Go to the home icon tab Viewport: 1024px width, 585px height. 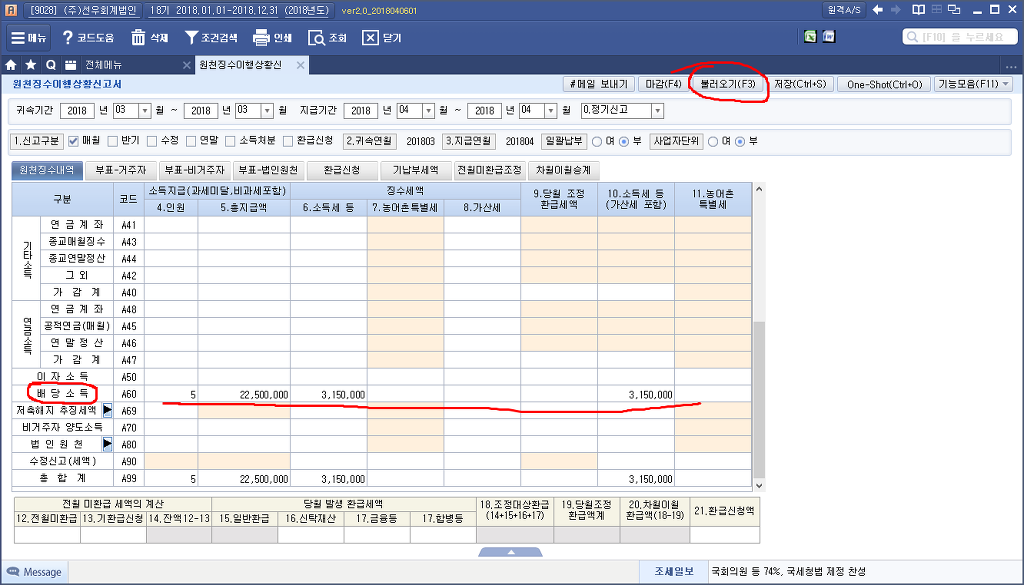coord(11,65)
